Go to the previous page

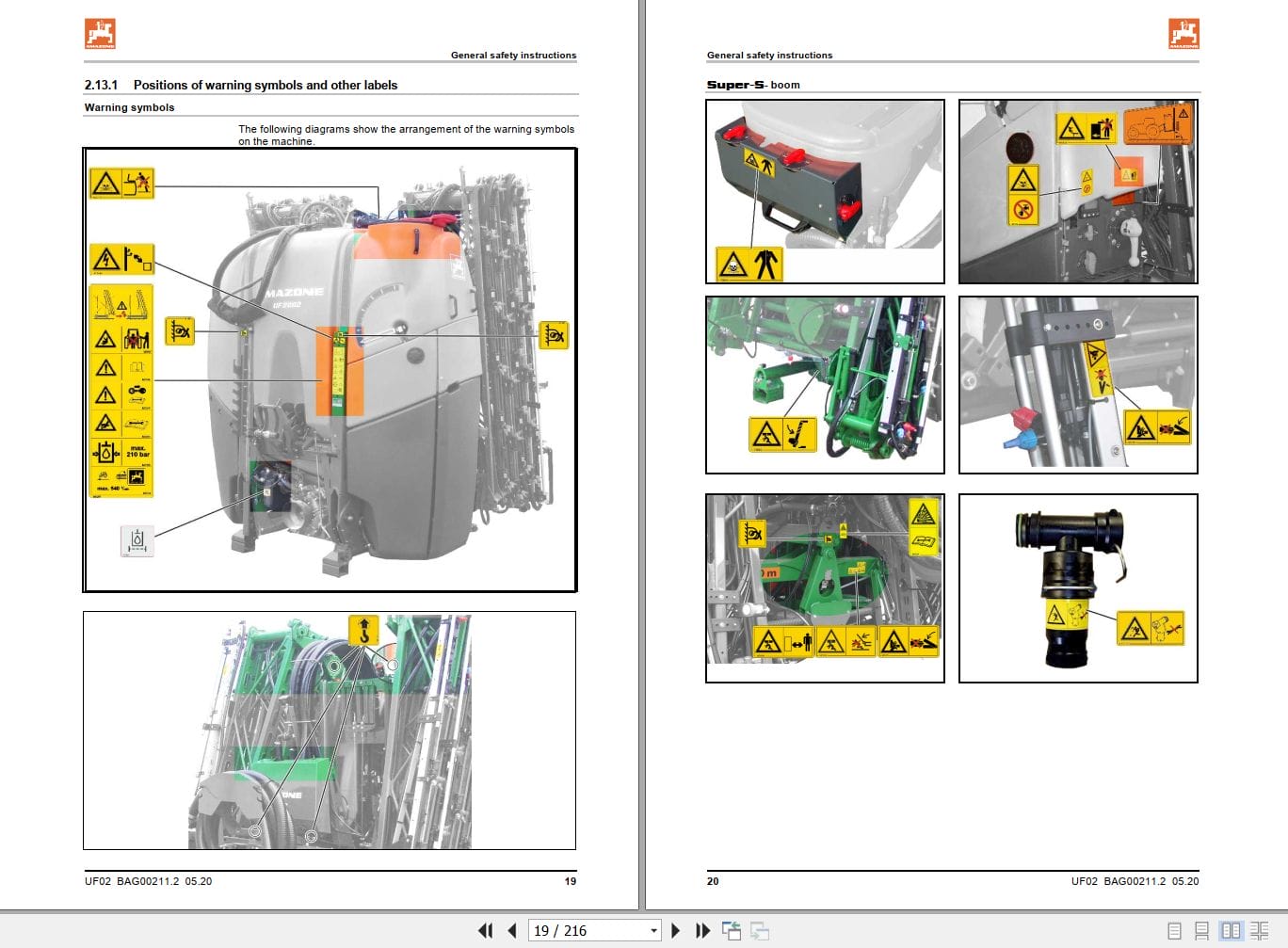tap(511, 930)
